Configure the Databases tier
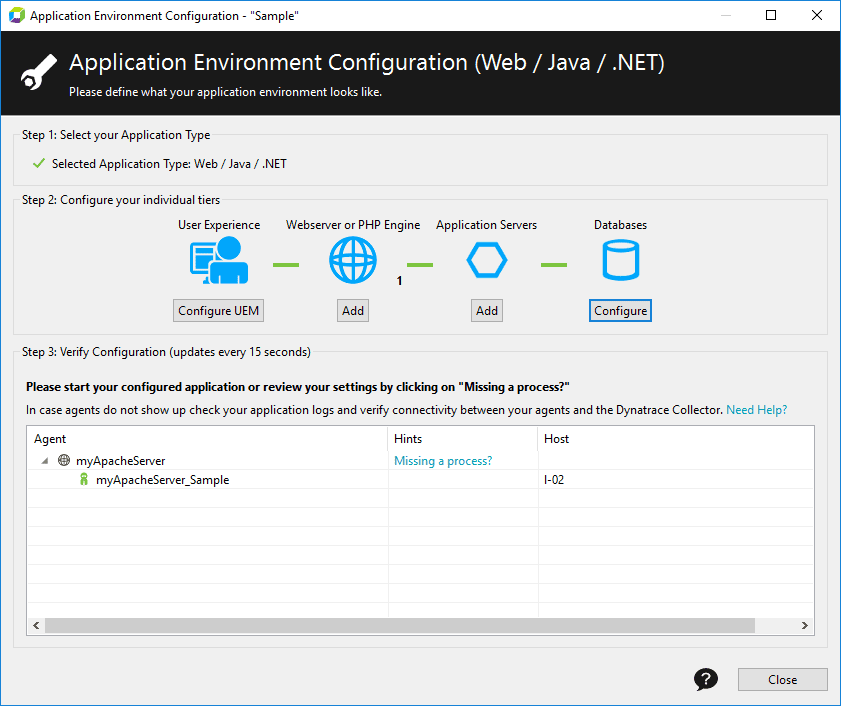The height and width of the screenshot is (706, 841). [621, 311]
